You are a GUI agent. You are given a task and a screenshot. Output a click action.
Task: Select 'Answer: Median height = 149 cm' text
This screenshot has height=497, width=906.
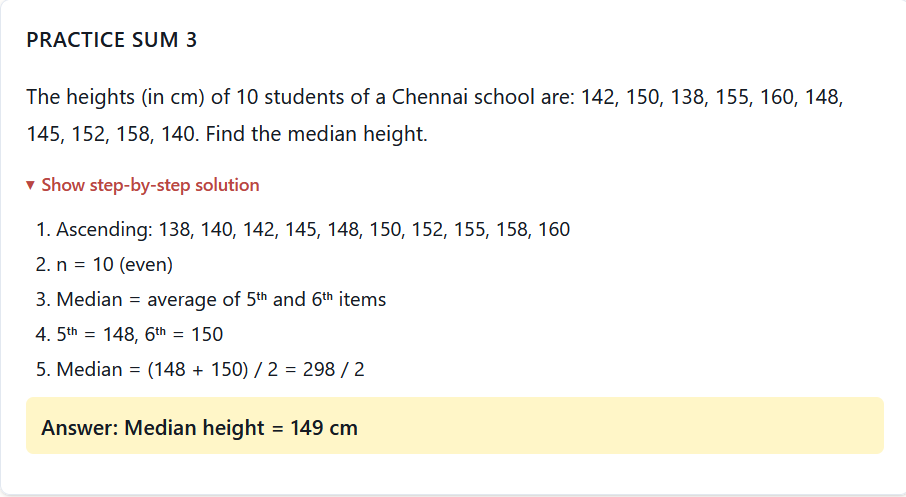point(199,428)
